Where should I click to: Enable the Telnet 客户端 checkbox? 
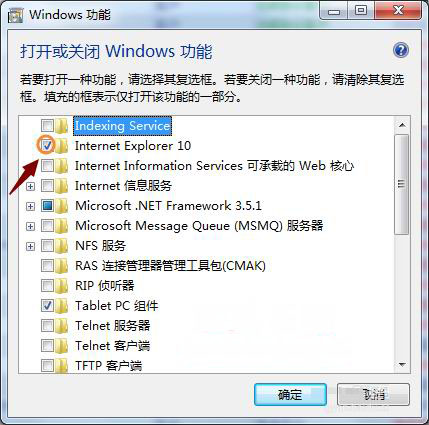pyautogui.click(x=47, y=345)
